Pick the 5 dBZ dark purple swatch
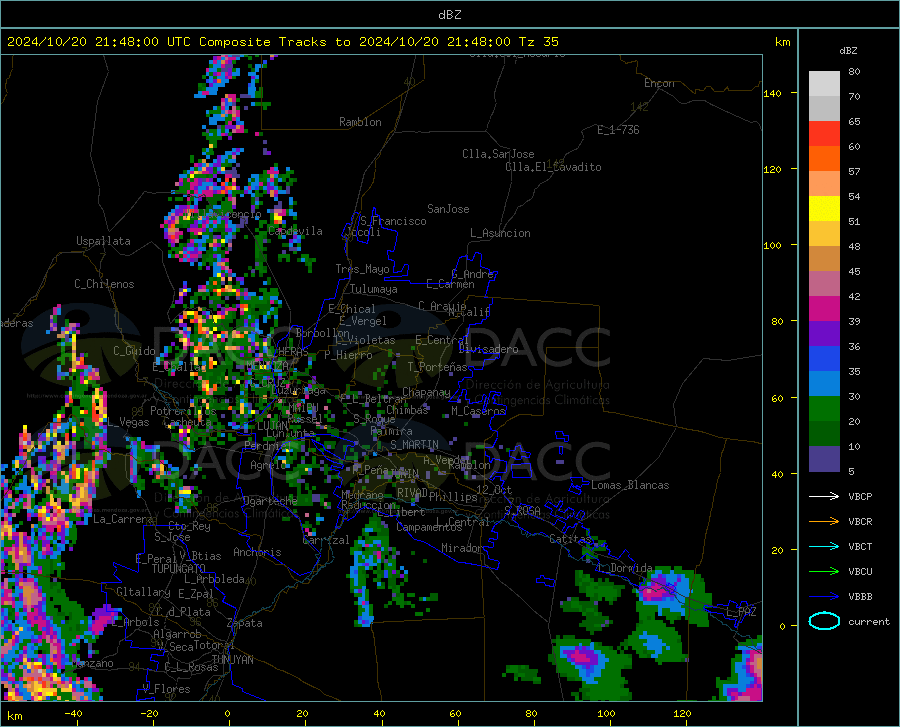 pos(824,458)
